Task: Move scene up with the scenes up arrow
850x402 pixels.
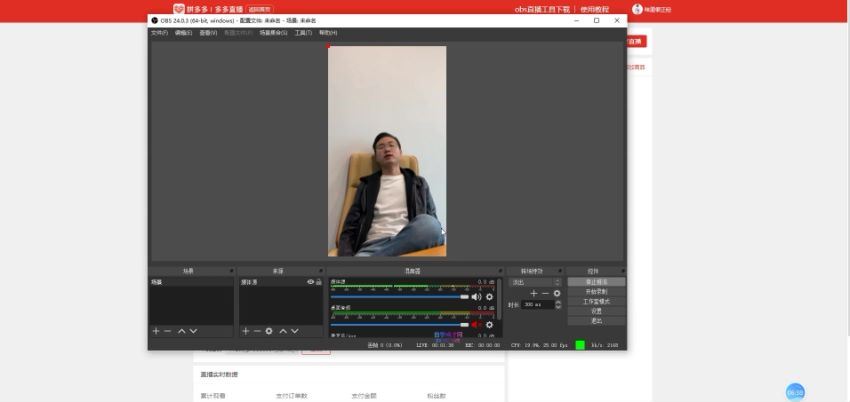Action: click(x=182, y=331)
